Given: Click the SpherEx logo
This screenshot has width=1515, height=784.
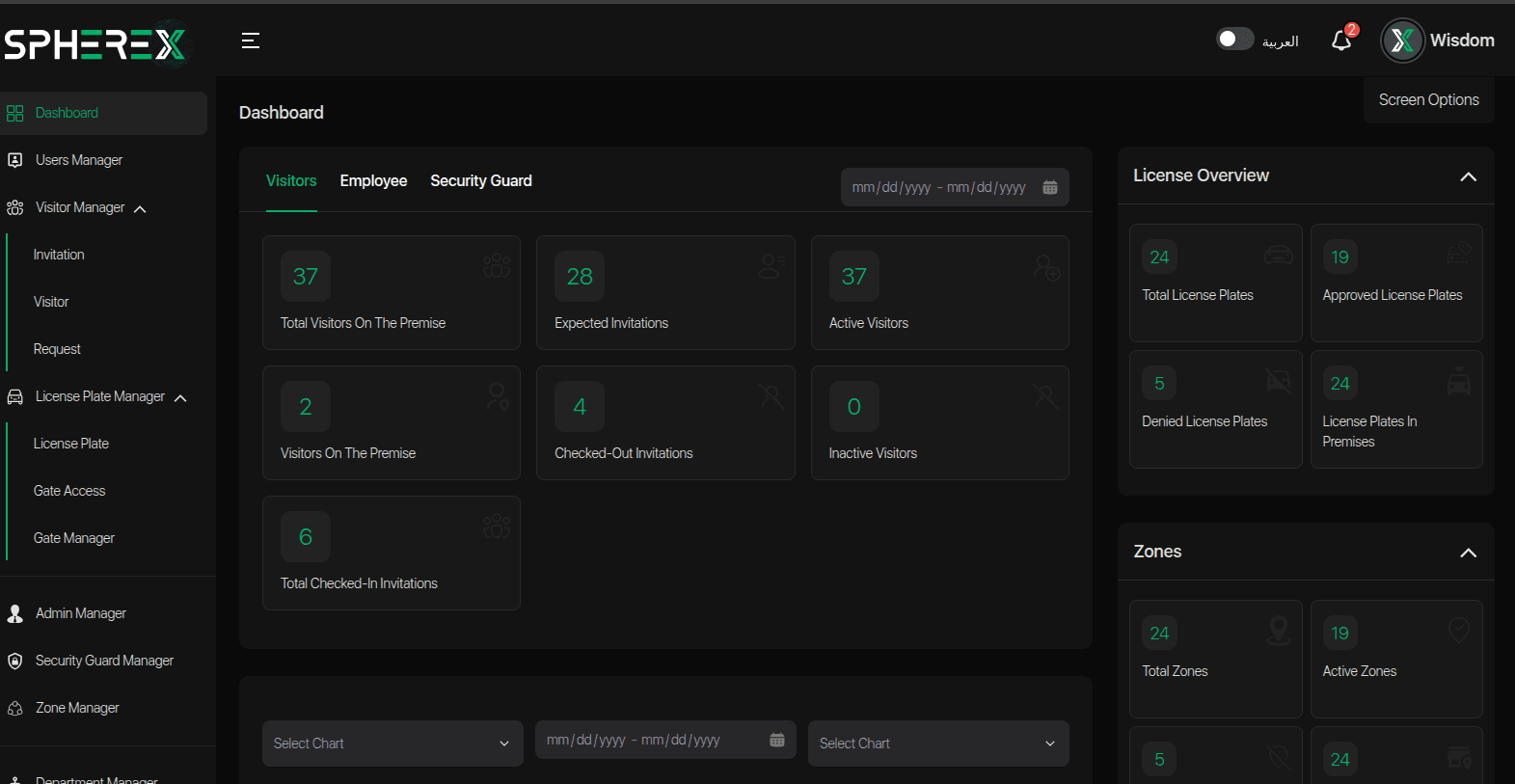Looking at the screenshot, I should (95, 43).
